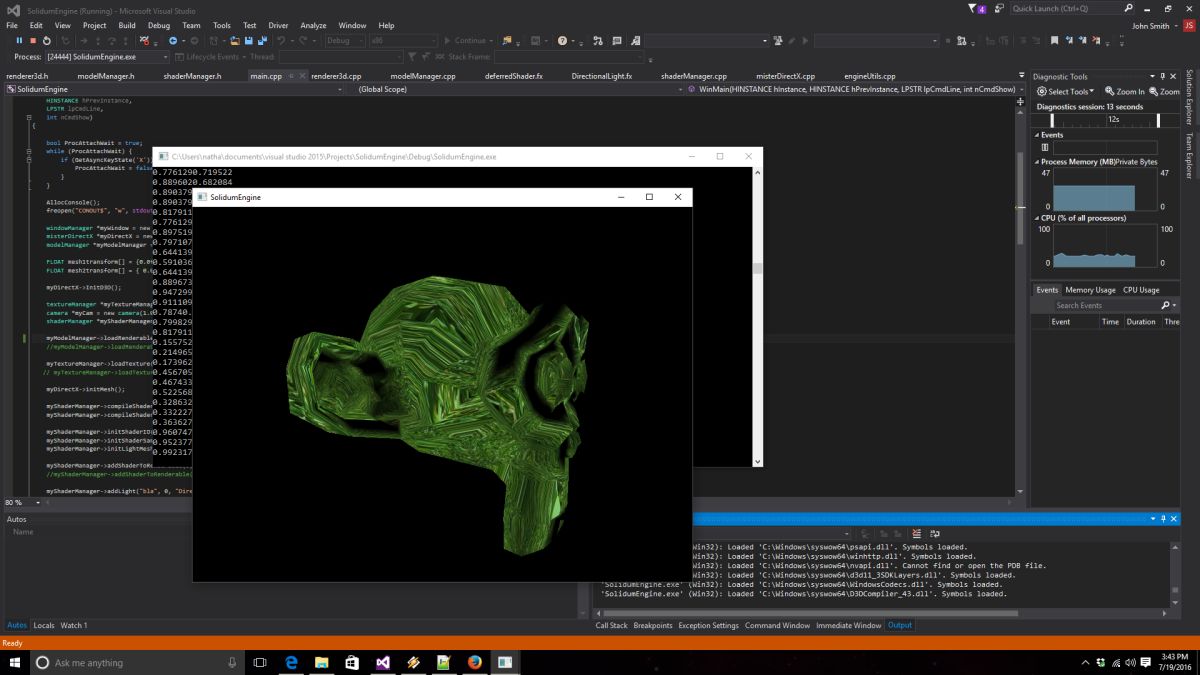Image resolution: width=1200 pixels, height=675 pixels.
Task: Restart the debugging session
Action: pos(47,41)
